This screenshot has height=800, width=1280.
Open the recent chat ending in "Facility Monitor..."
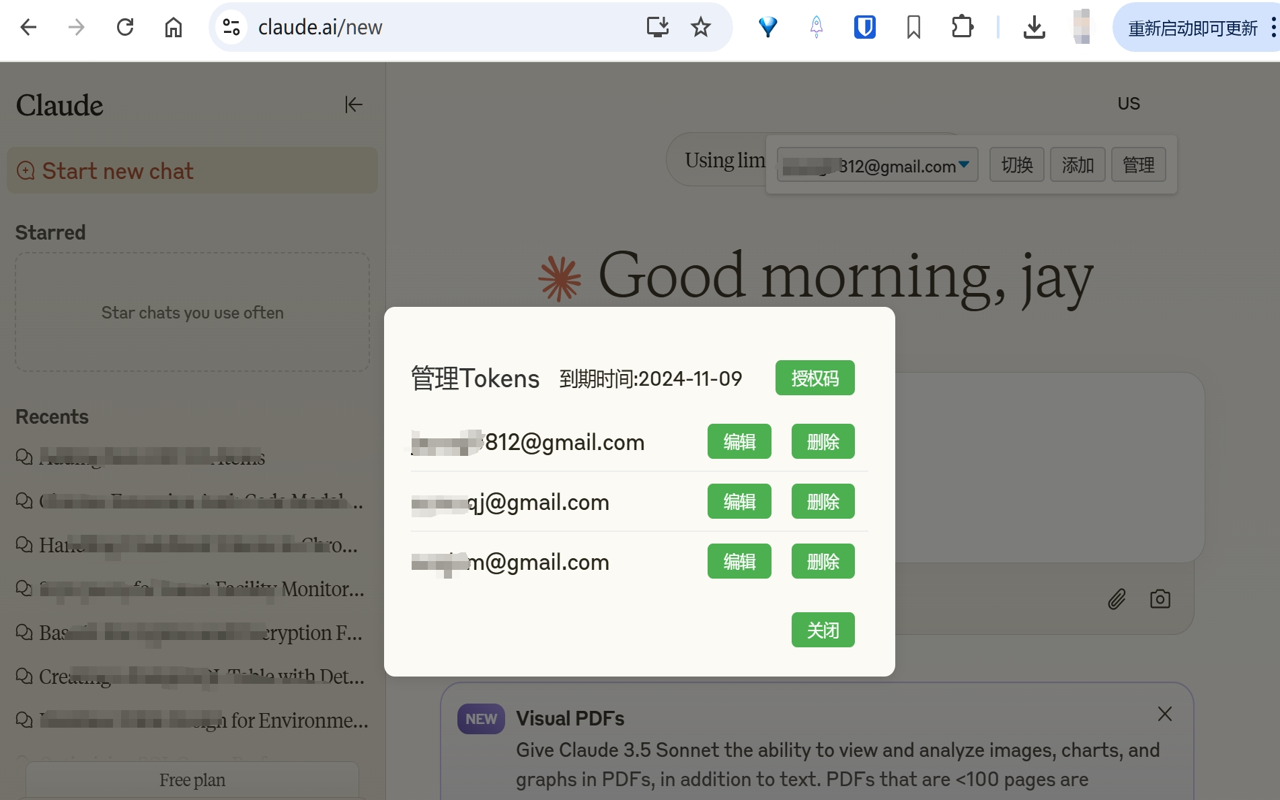pyautogui.click(x=191, y=589)
